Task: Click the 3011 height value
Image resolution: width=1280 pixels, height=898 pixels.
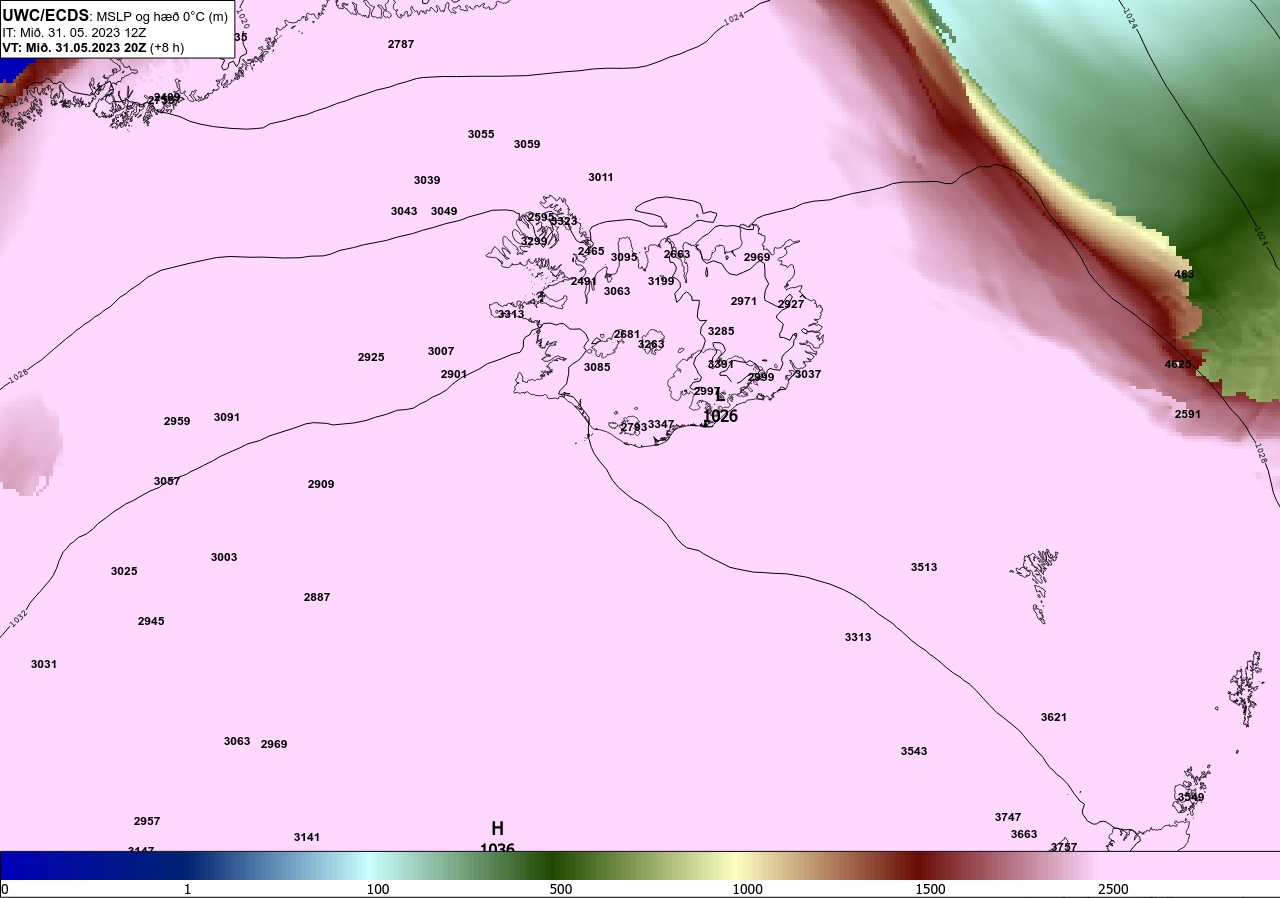Action: click(x=601, y=177)
